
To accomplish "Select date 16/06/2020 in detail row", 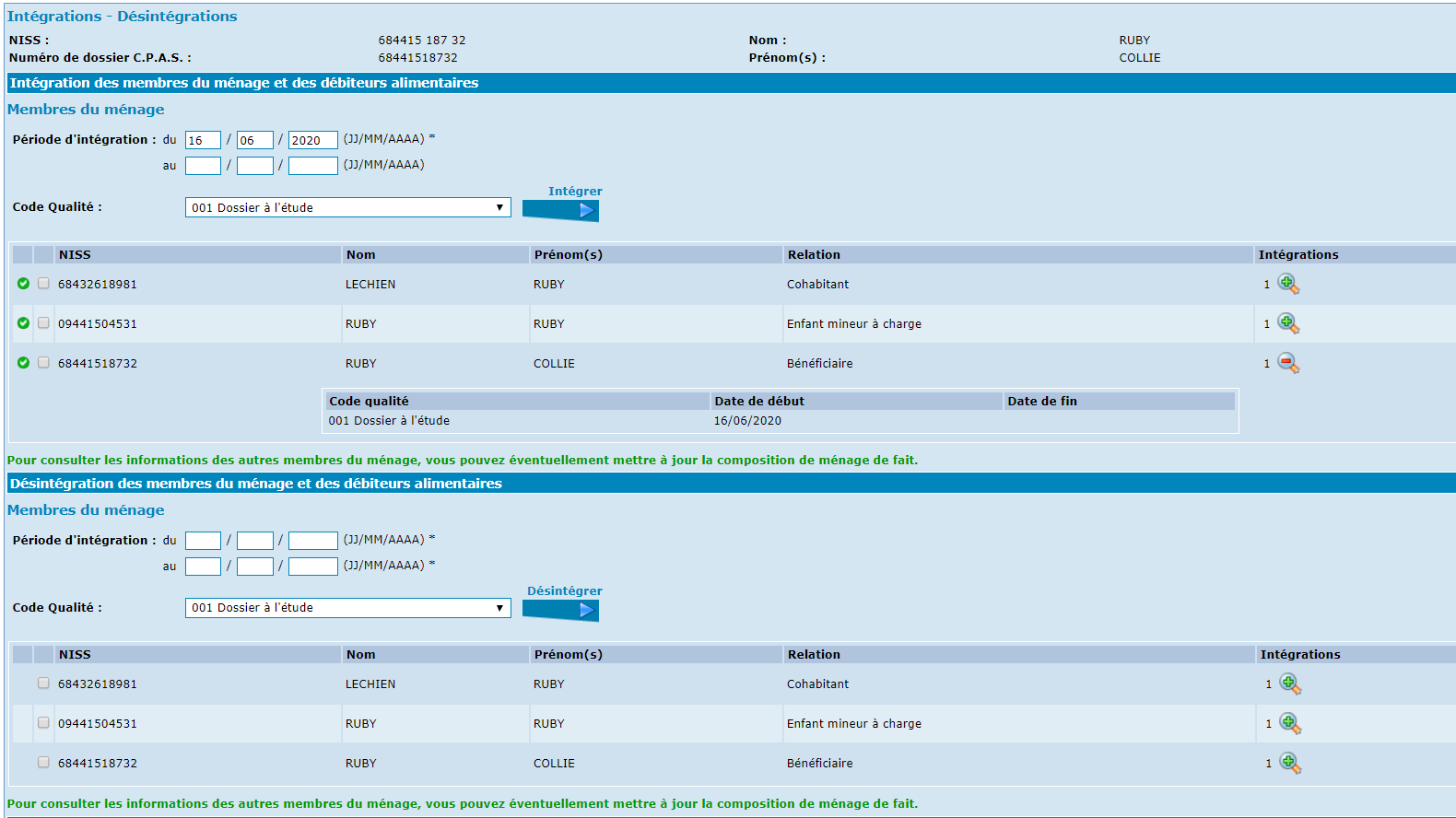I will pos(747,421).
